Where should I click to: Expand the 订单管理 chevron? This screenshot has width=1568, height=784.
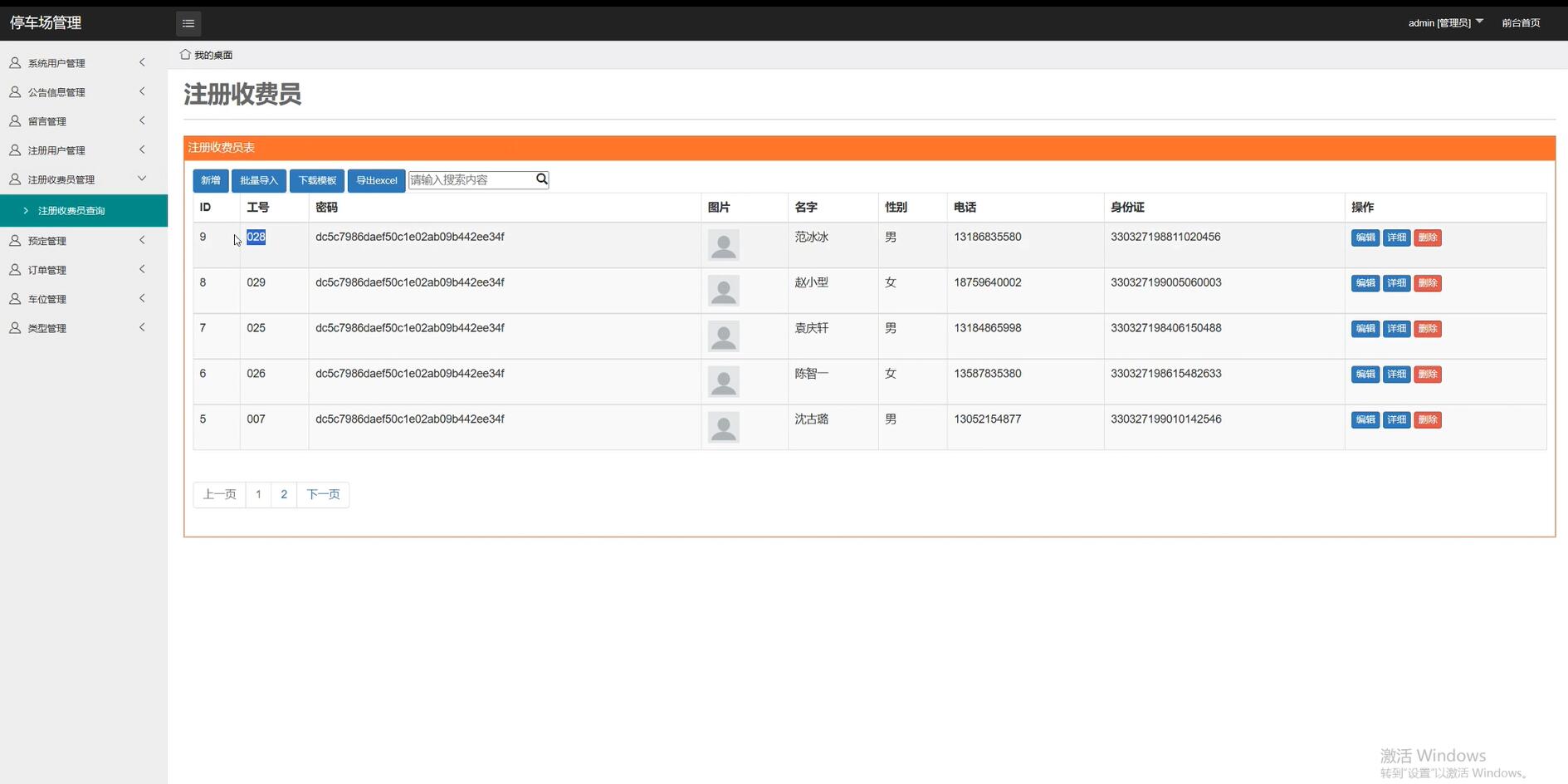click(142, 269)
